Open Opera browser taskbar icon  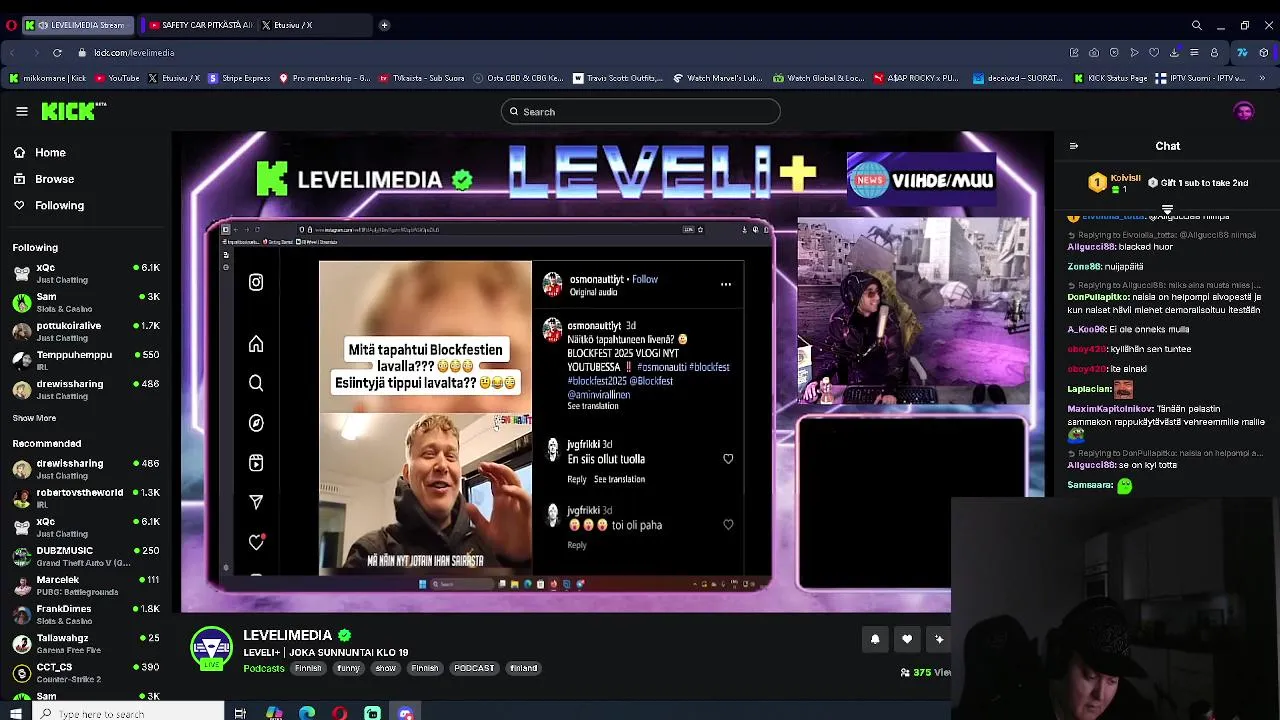340,713
